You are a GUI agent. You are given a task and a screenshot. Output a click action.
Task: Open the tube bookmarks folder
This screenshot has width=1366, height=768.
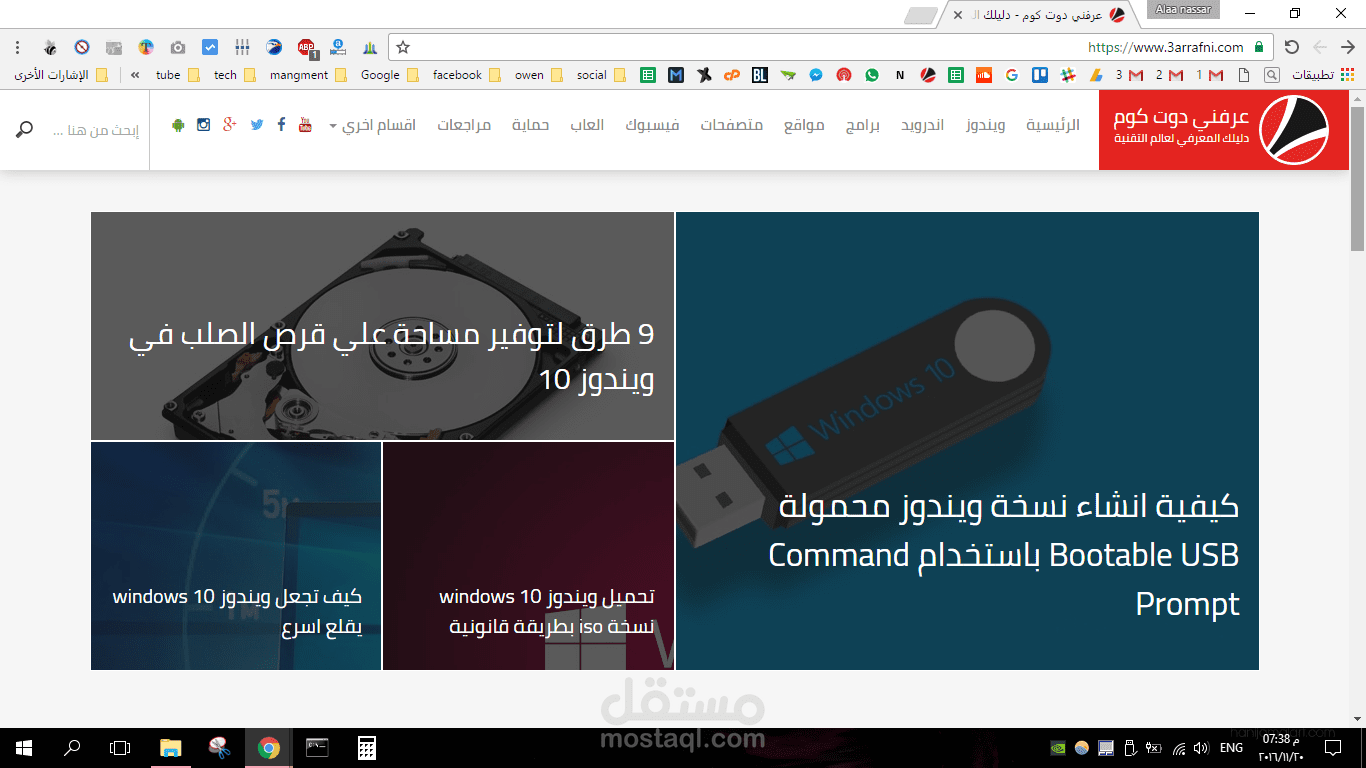[177, 75]
